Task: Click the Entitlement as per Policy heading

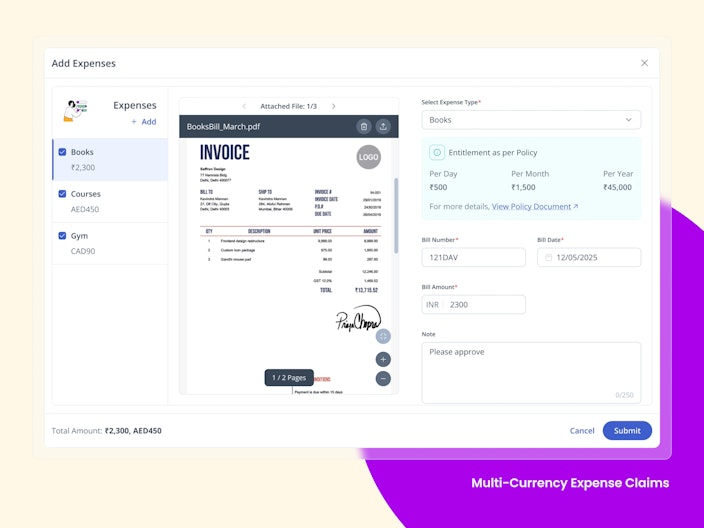Action: pos(493,153)
